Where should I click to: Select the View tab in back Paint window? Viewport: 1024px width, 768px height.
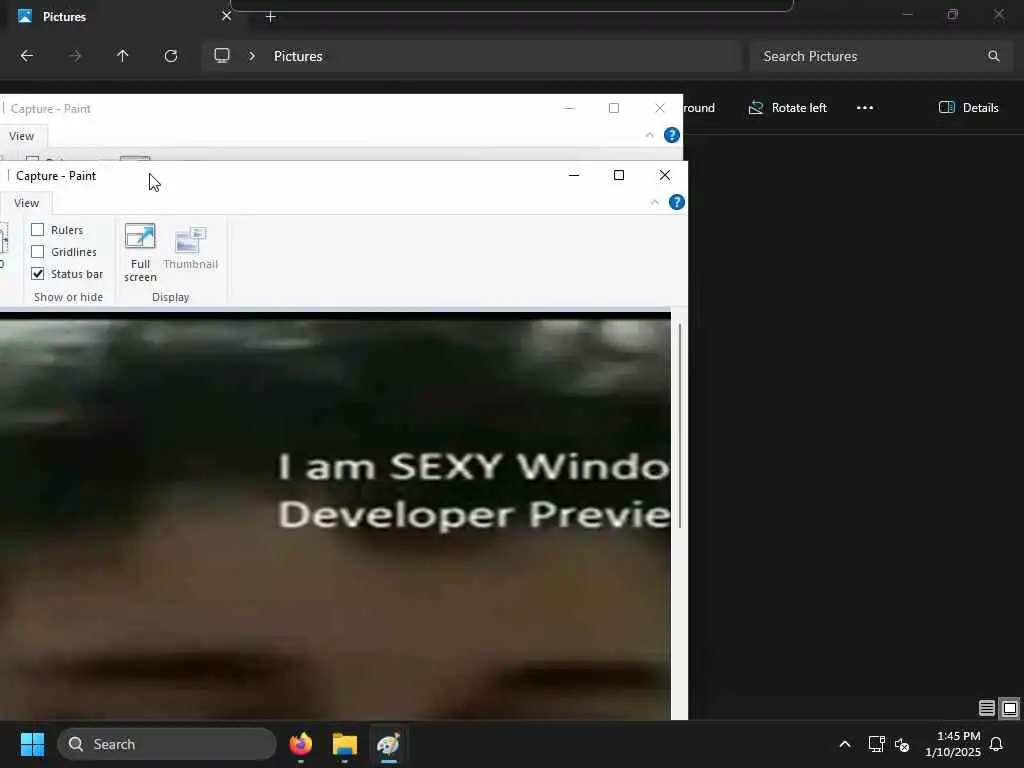pos(22,136)
